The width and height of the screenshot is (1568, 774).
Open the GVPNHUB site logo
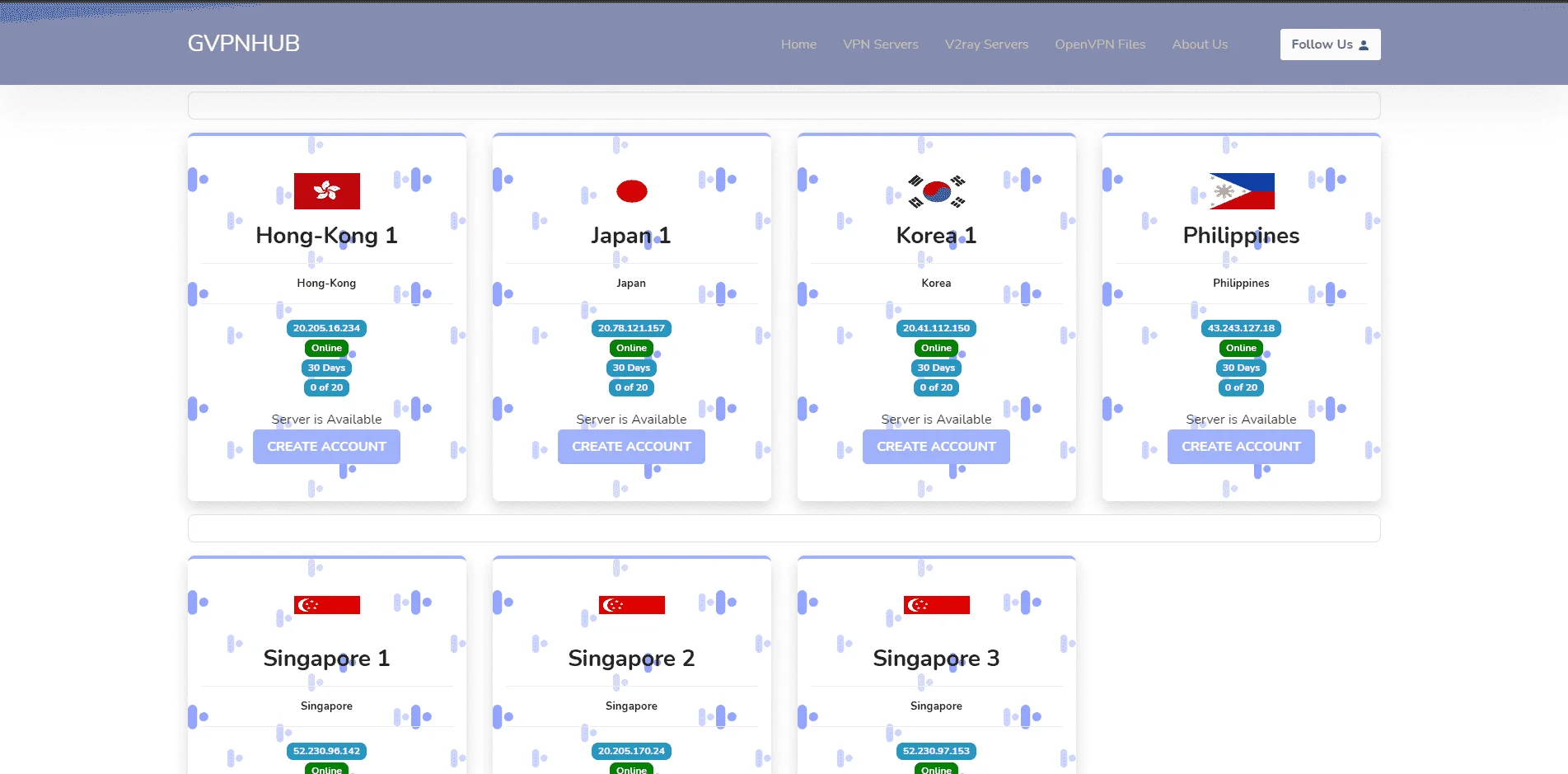coord(244,43)
